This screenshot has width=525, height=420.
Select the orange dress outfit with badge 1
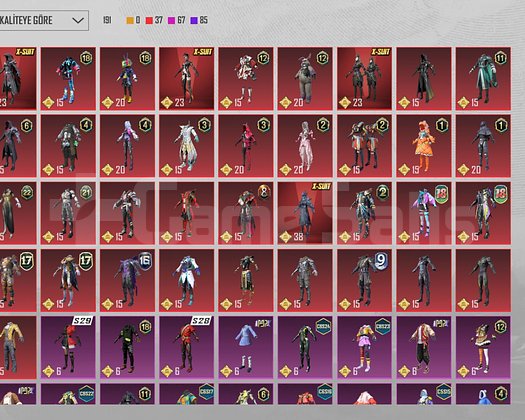coord(424,146)
